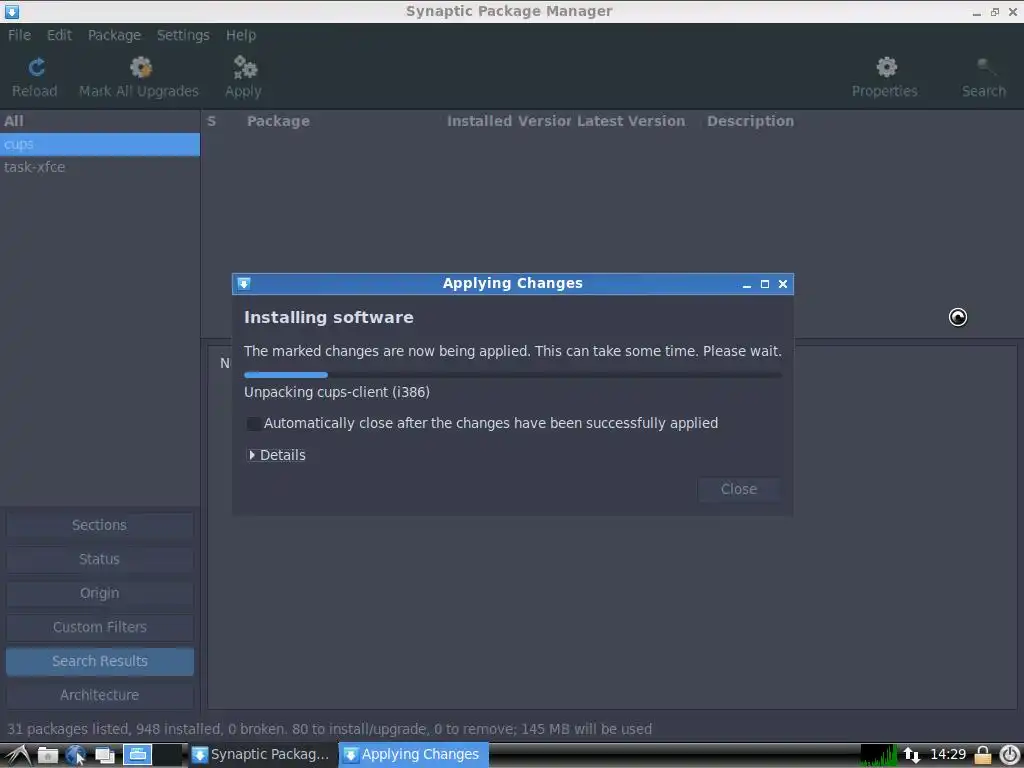This screenshot has height=768, width=1024.
Task: Click the Search Results filter button
Action: [100, 661]
